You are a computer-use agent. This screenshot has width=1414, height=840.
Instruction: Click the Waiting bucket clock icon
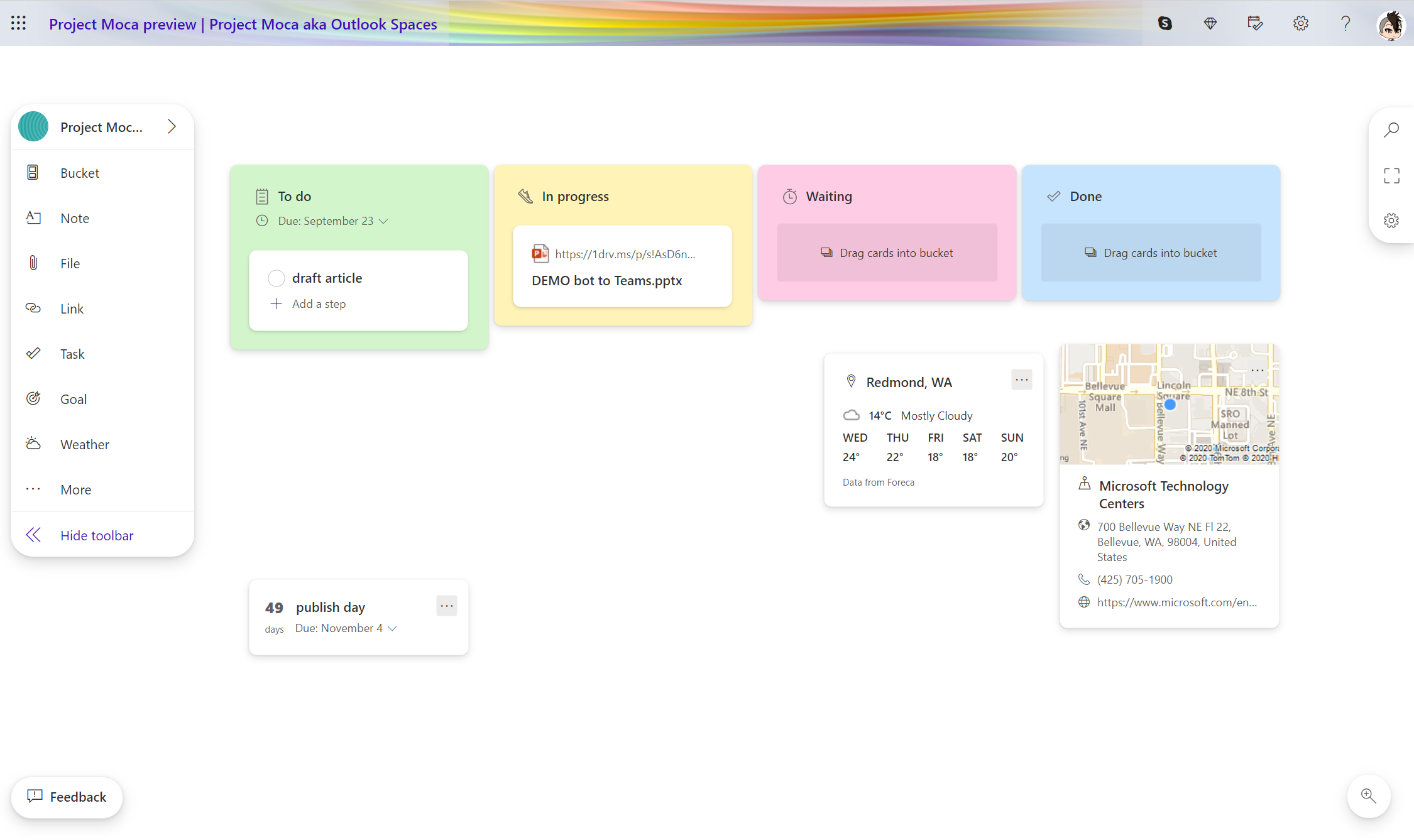(x=789, y=196)
